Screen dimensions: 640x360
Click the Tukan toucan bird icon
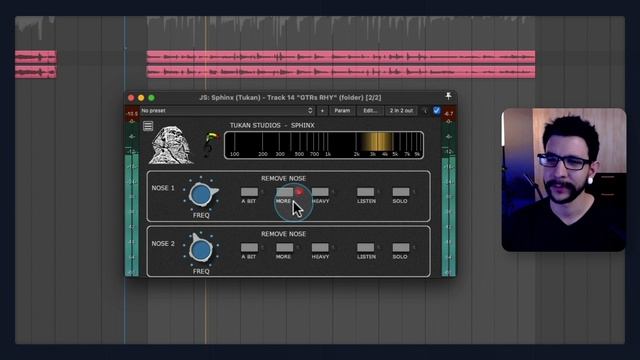tap(210, 144)
